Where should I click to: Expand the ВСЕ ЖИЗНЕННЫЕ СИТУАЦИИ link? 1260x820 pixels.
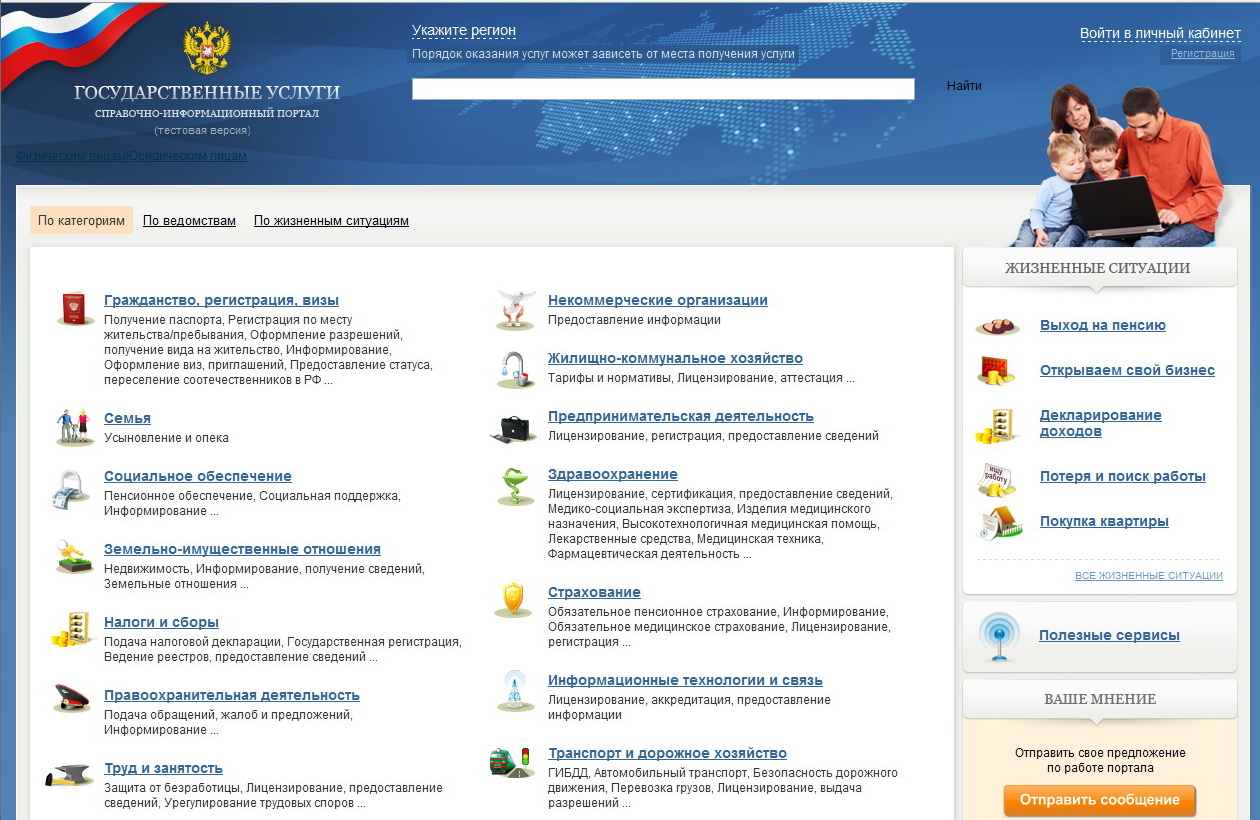click(x=1148, y=576)
